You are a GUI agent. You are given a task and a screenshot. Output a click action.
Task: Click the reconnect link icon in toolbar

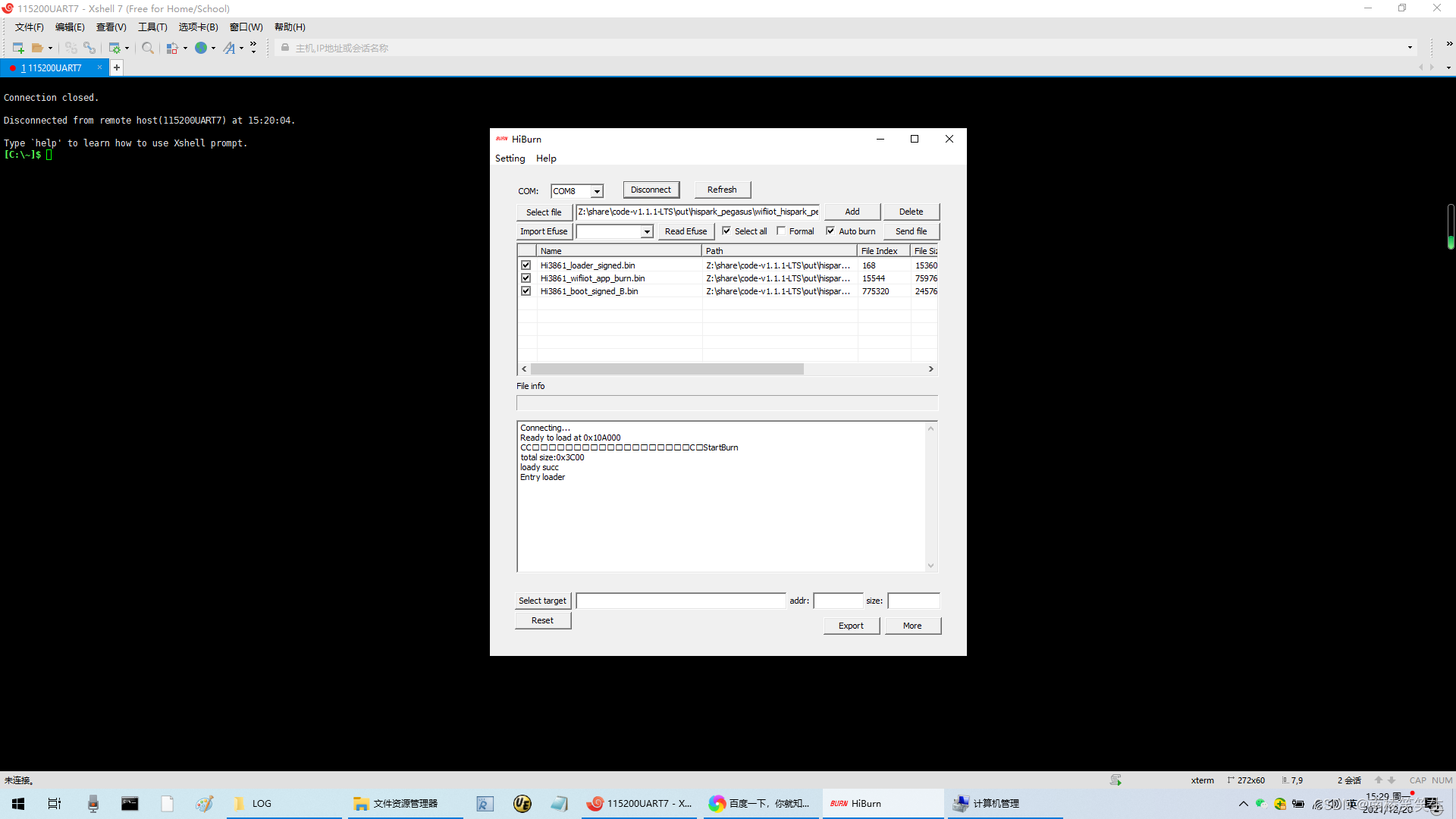tap(89, 48)
